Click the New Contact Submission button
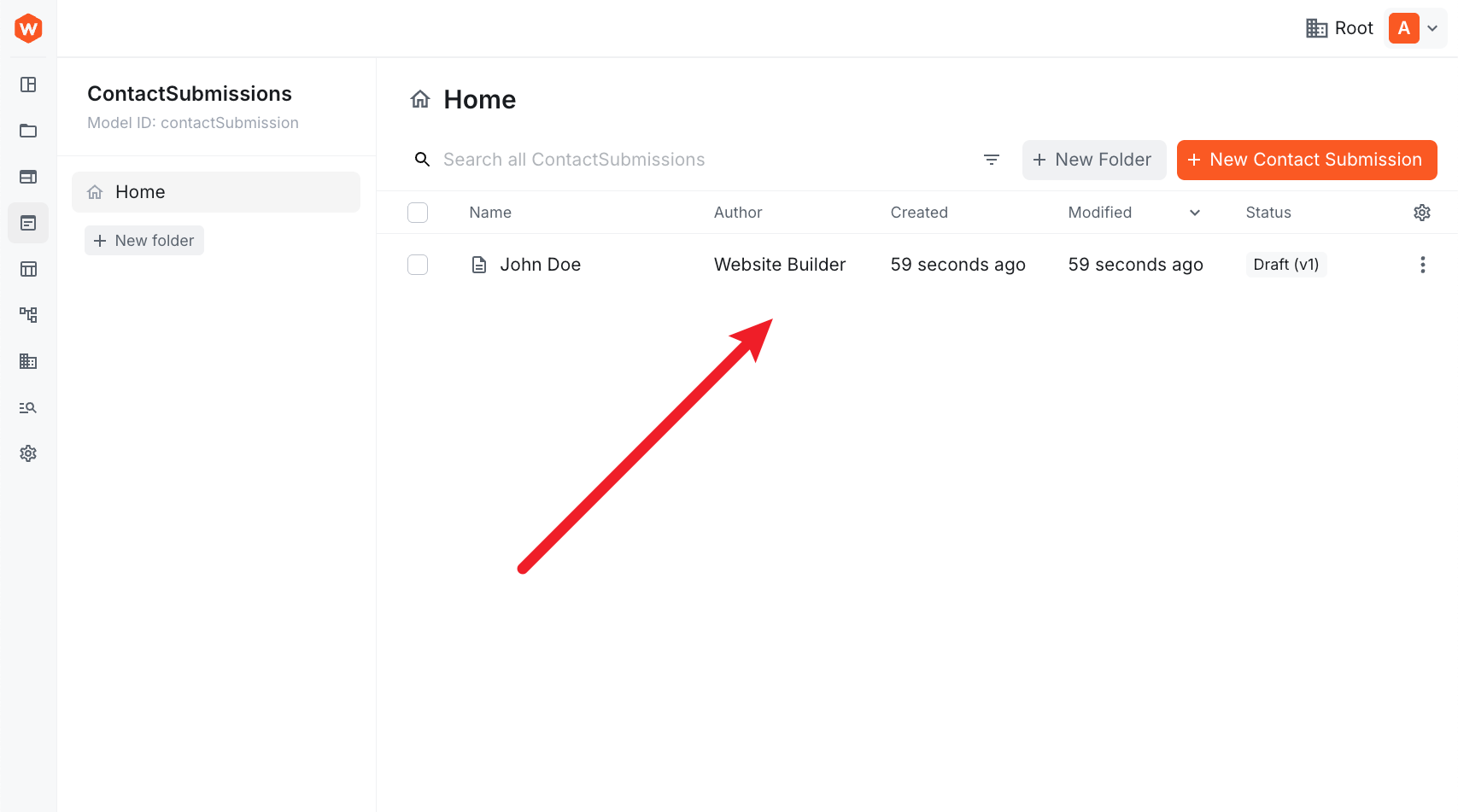The height and width of the screenshot is (812, 1458). click(x=1306, y=160)
